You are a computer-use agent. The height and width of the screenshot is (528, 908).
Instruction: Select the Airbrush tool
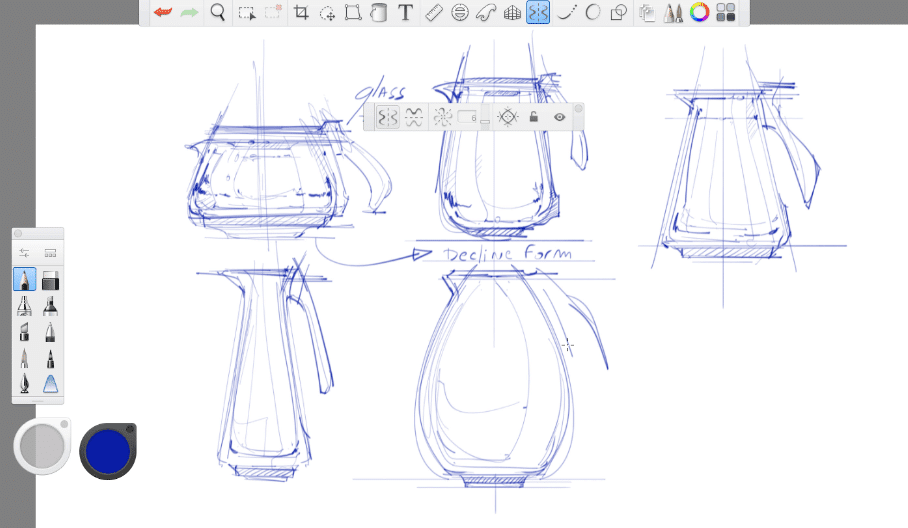[24, 306]
